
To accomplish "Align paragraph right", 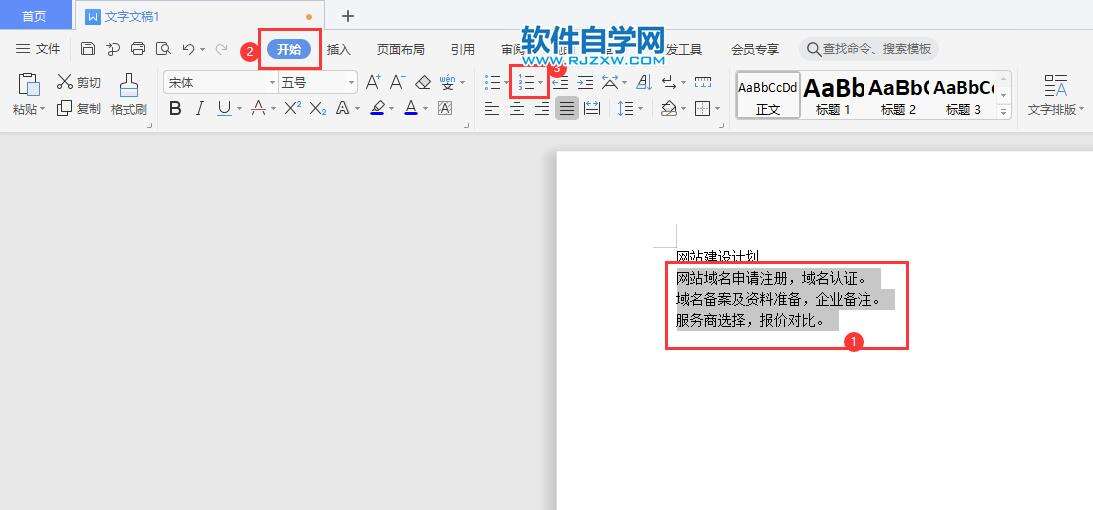I will coord(542,108).
